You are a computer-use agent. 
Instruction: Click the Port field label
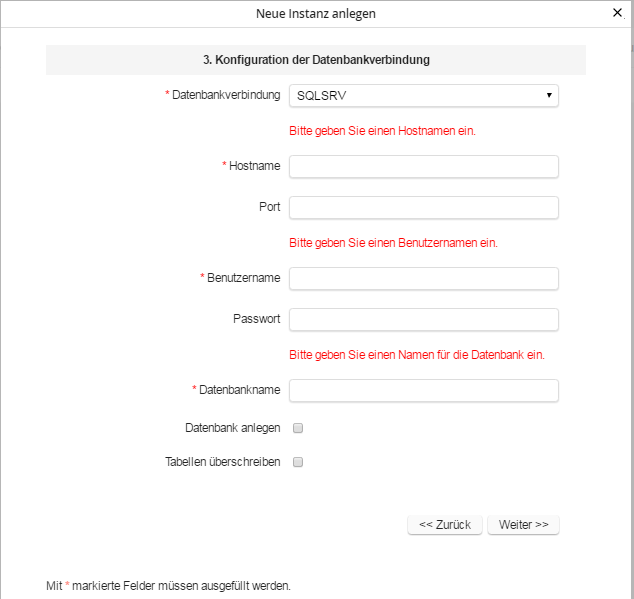[269, 207]
